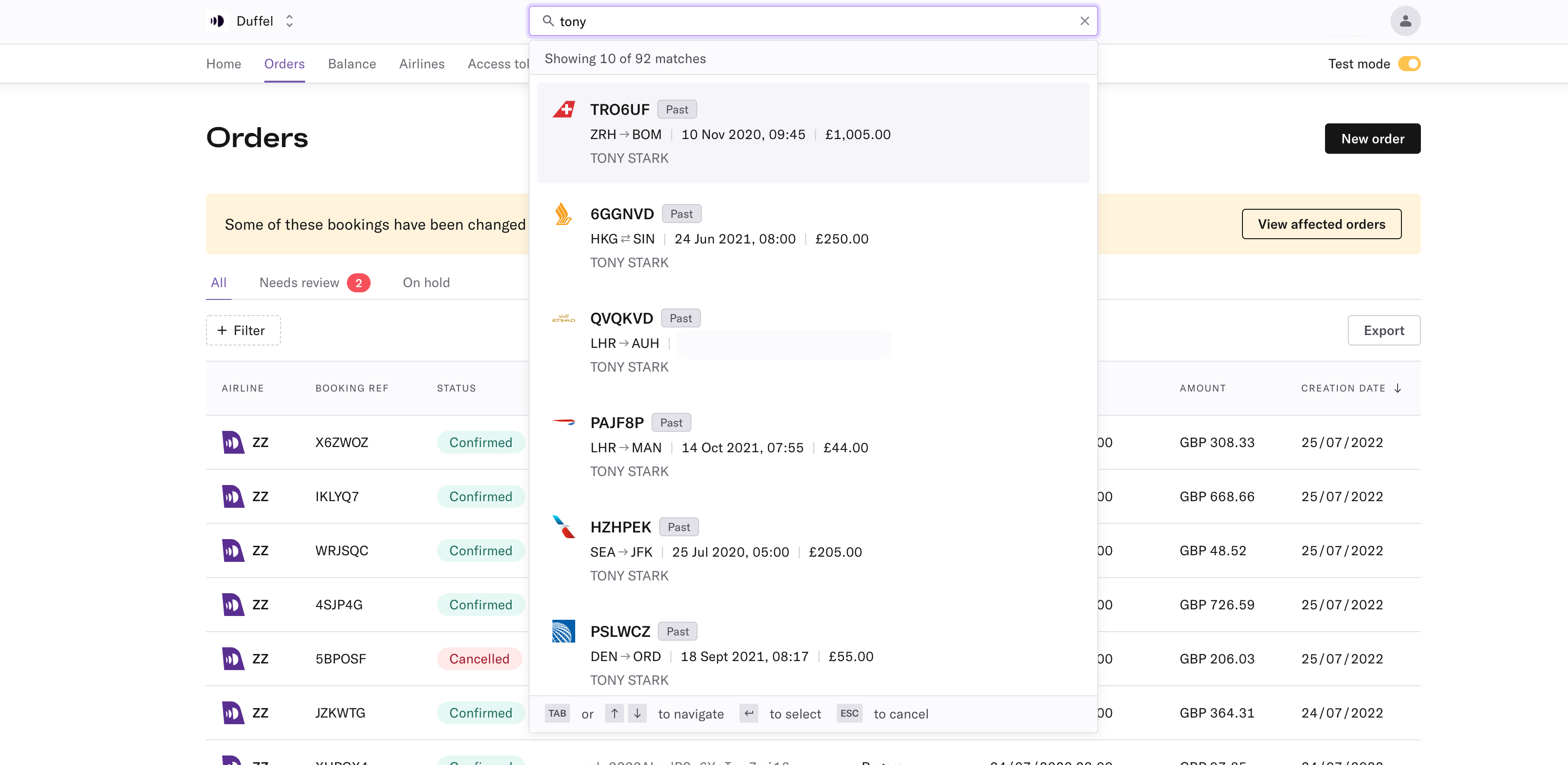Image resolution: width=1568 pixels, height=765 pixels.
Task: Click the Past badge on TRO6UF
Action: [x=677, y=110]
